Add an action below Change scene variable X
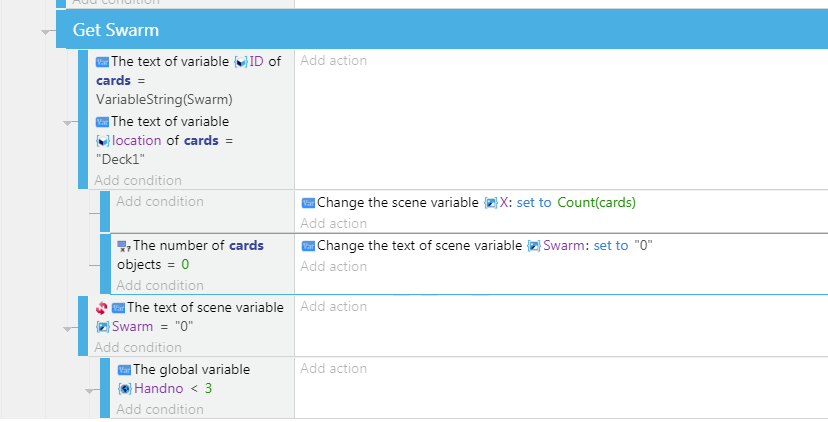Image resolution: width=828 pixels, height=422 pixels. [334, 224]
